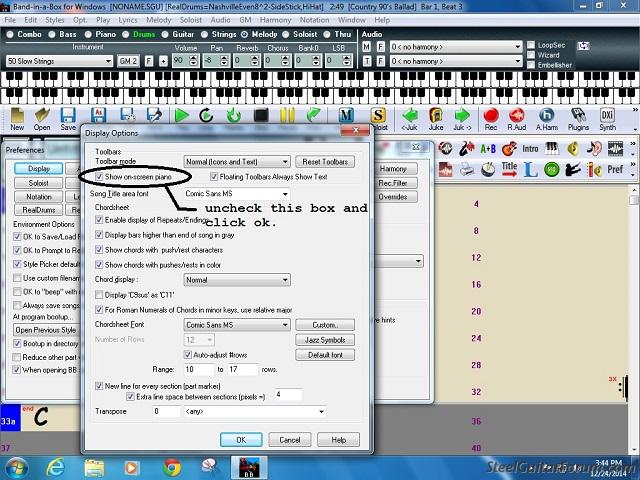Toggle 'New line for every section' checkbox

coord(99,386)
